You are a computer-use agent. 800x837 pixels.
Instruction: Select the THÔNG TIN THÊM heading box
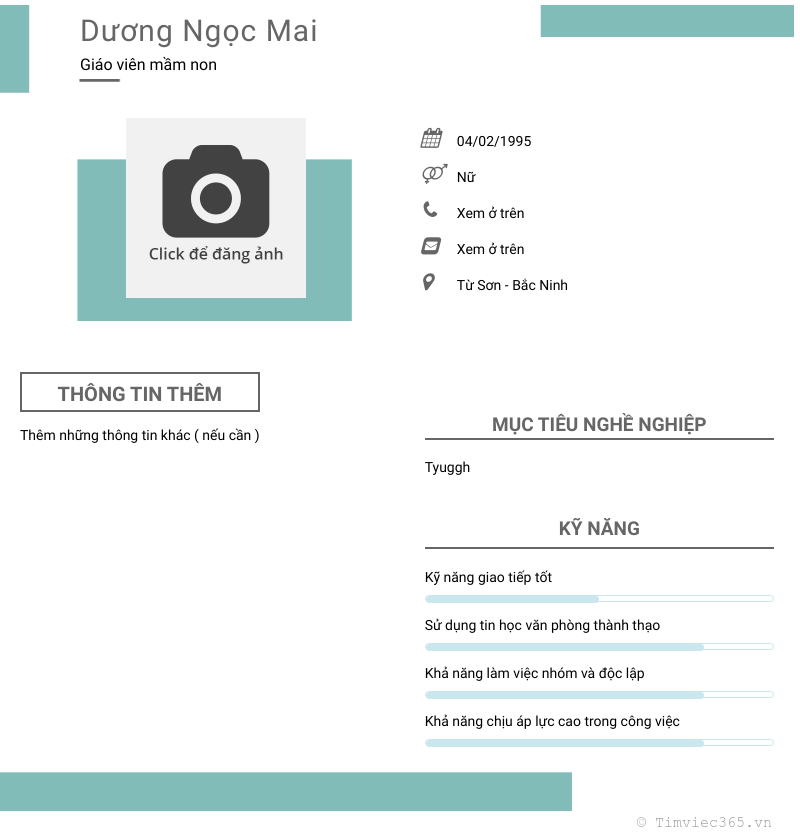pos(140,393)
